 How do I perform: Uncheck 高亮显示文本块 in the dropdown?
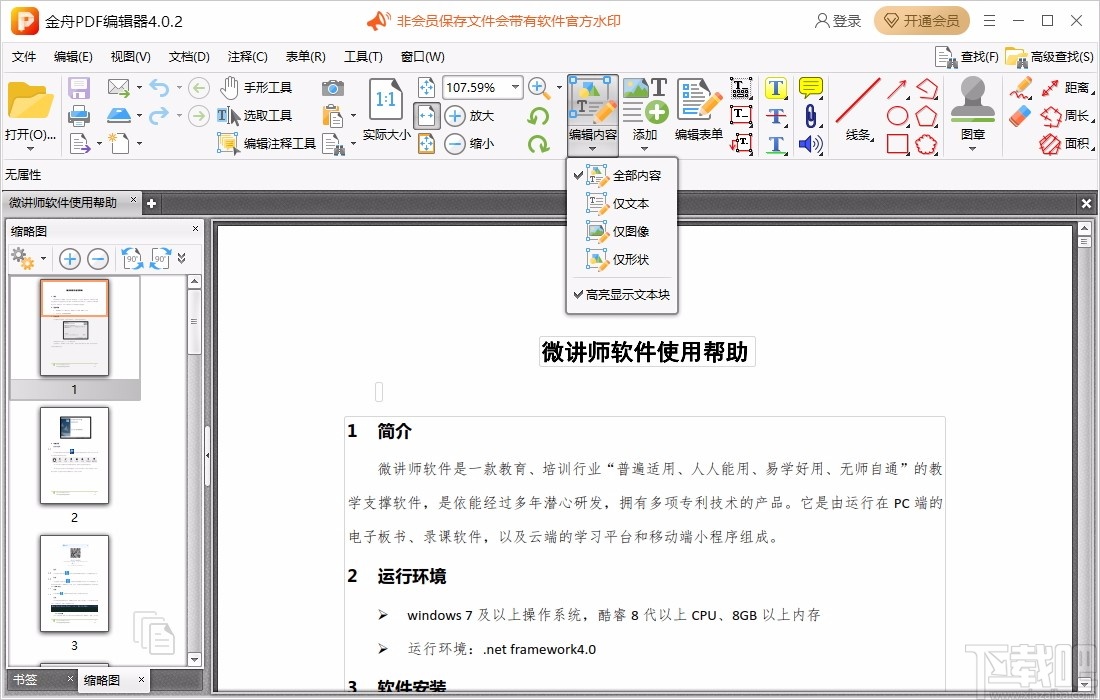click(622, 294)
